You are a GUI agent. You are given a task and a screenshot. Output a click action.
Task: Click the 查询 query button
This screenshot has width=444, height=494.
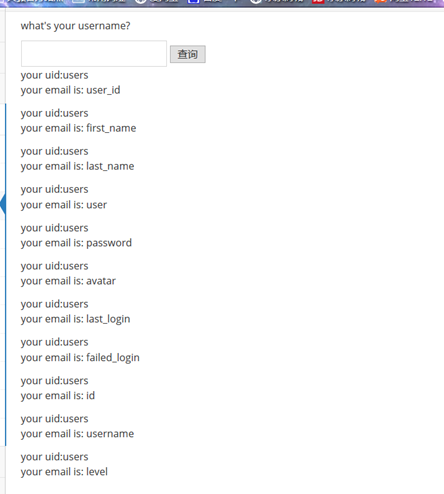coord(188,54)
